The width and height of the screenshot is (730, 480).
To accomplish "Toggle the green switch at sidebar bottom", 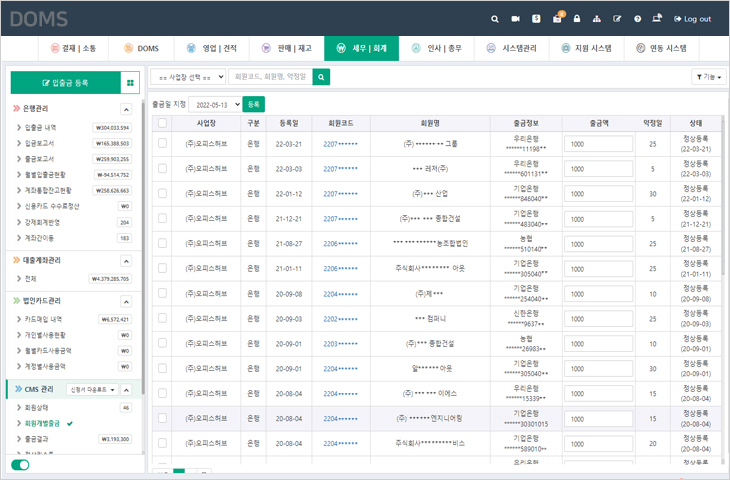I will [20, 465].
